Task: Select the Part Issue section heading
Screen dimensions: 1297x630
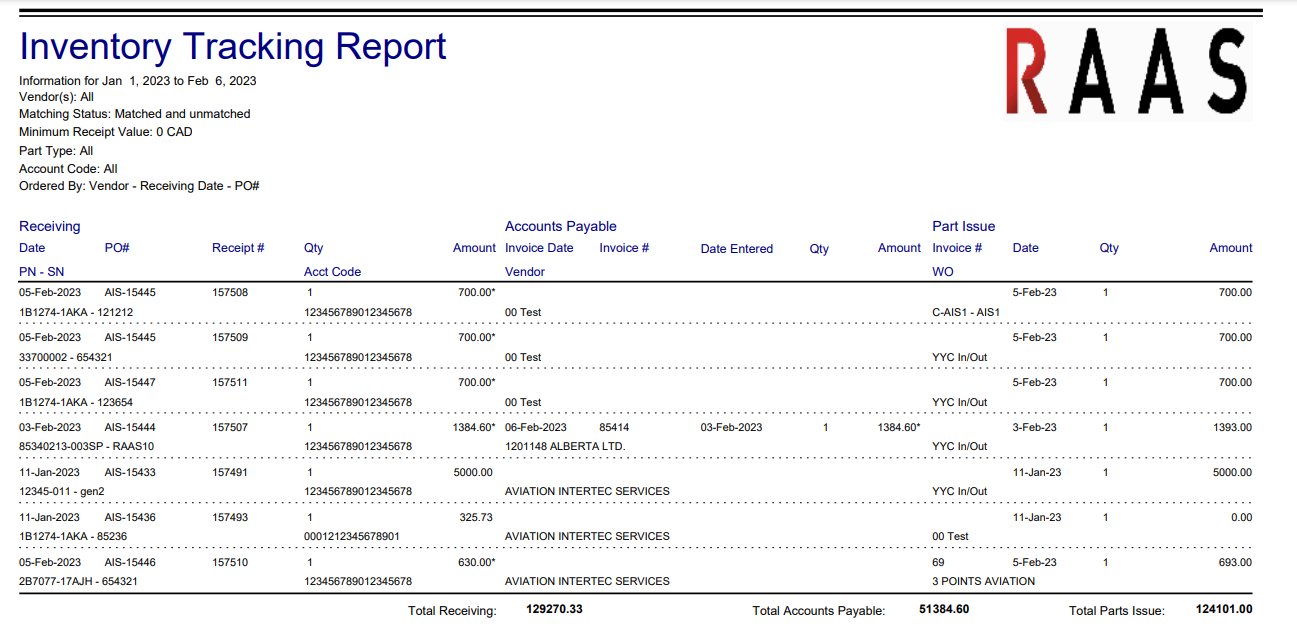Action: point(963,226)
